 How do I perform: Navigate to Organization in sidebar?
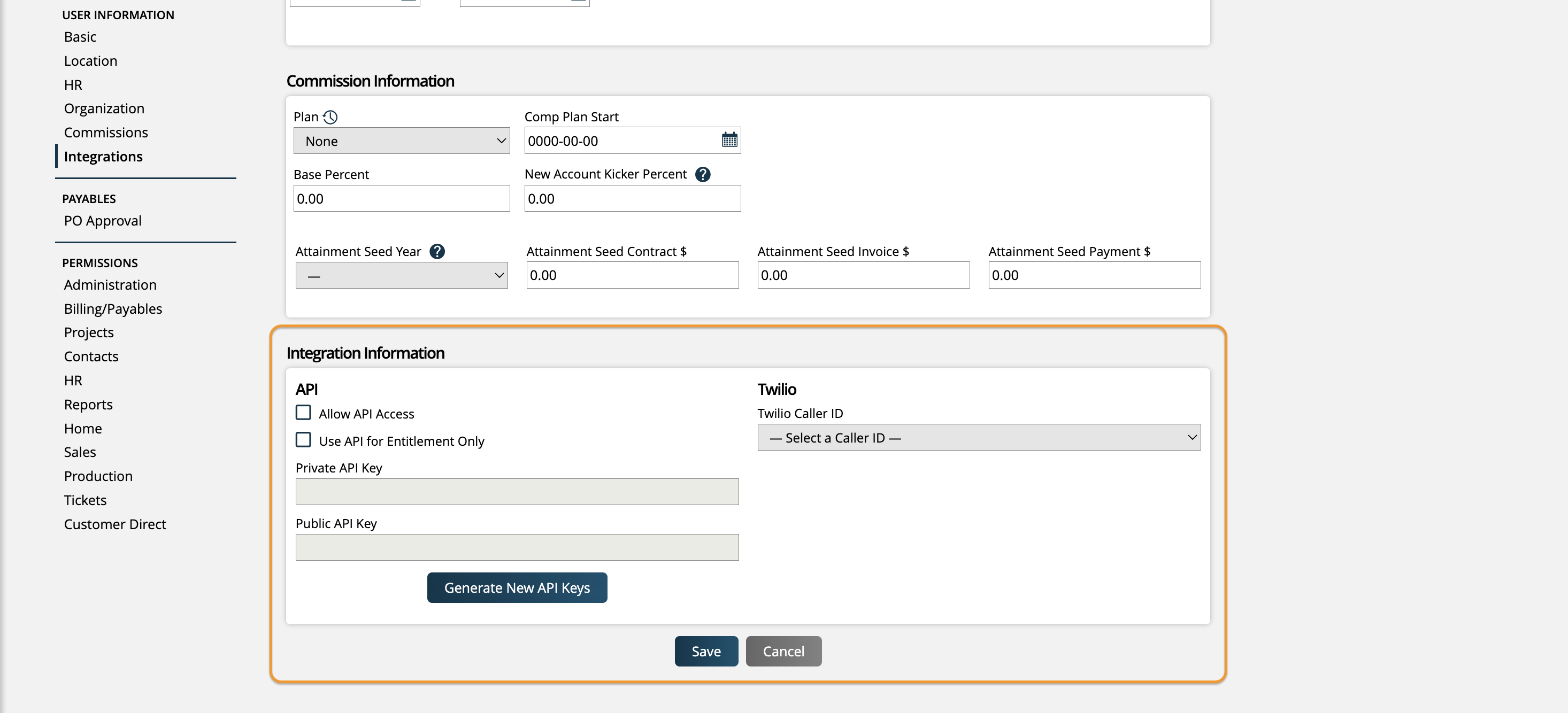tap(104, 109)
